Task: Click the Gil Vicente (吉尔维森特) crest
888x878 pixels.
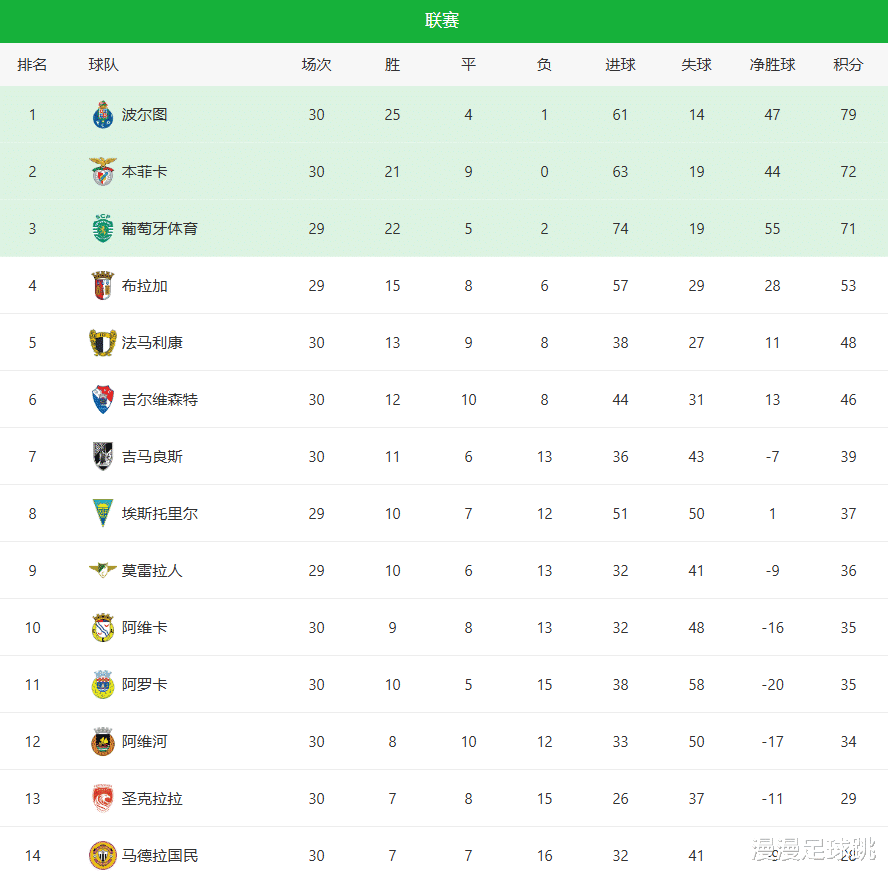Action: (103, 400)
